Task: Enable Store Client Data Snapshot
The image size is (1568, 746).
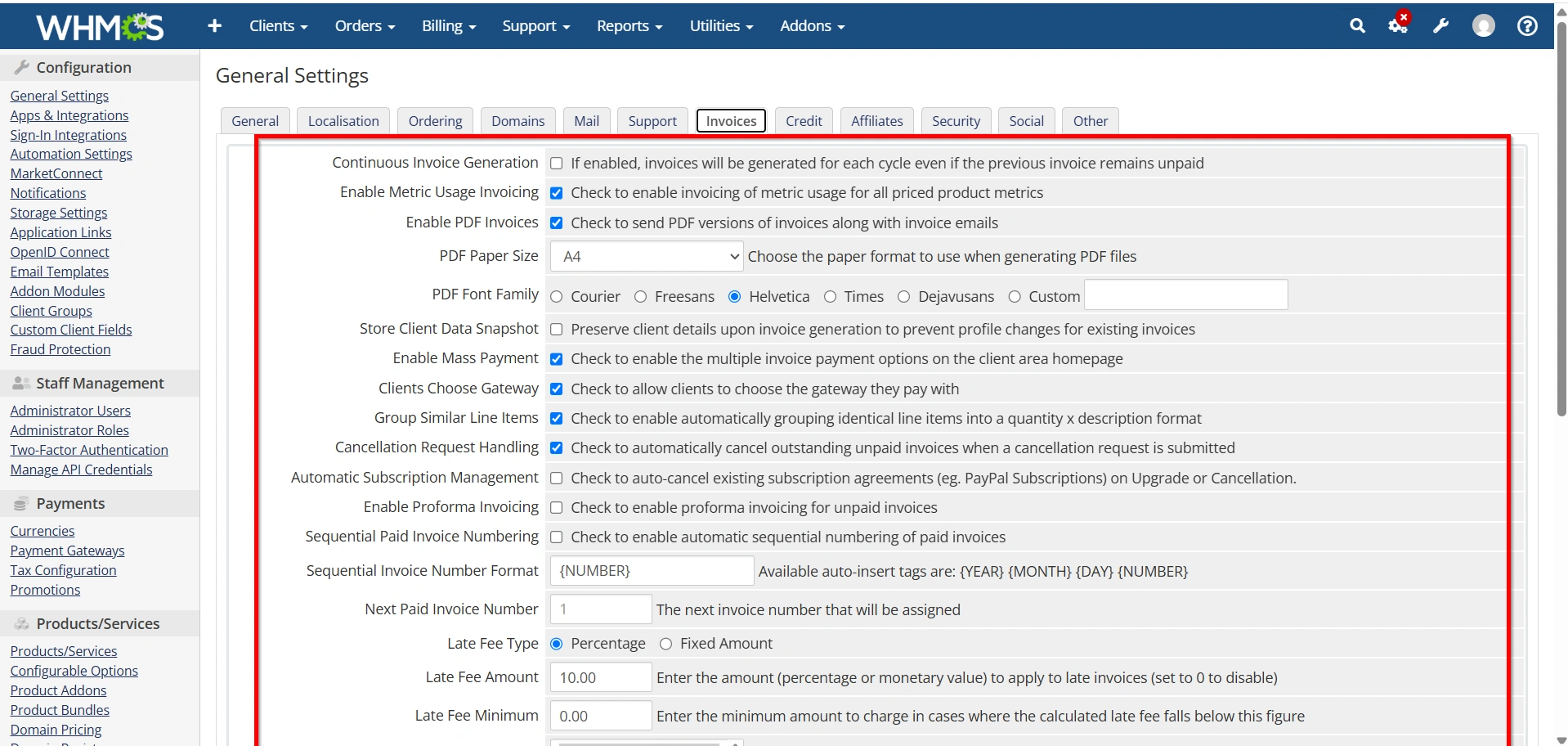Action: click(x=557, y=330)
